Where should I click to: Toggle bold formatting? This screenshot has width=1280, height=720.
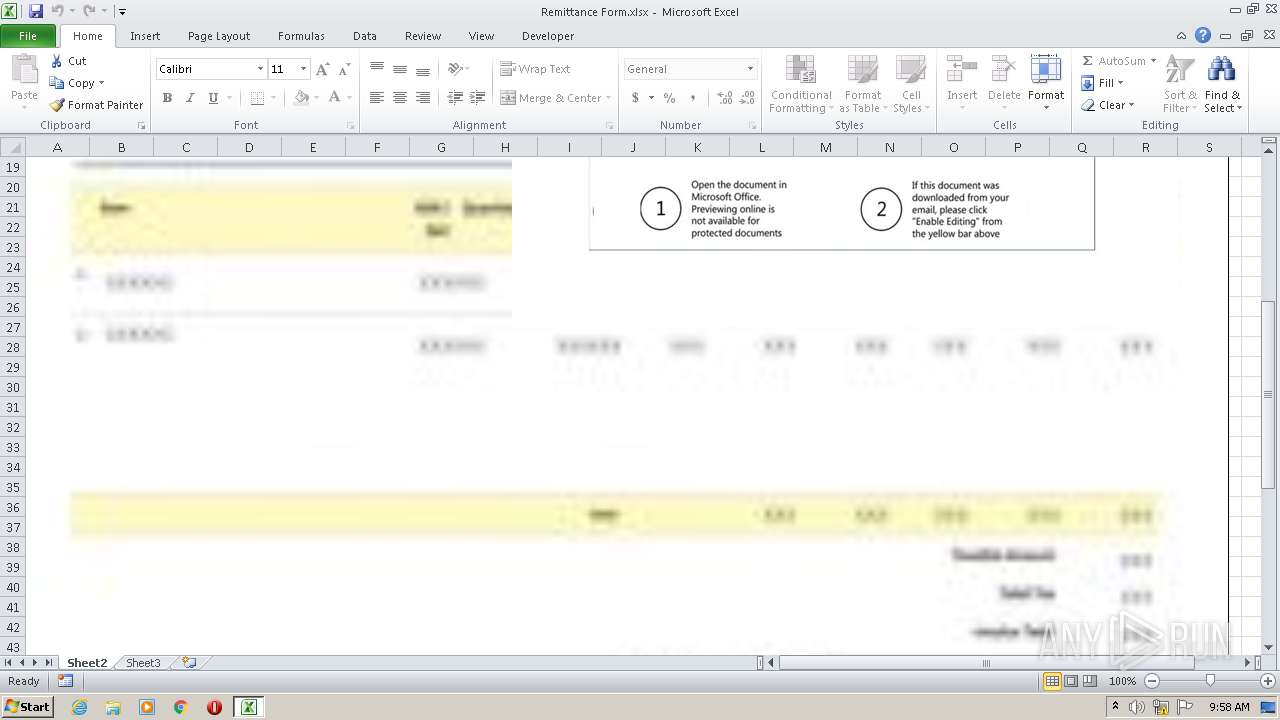point(167,98)
